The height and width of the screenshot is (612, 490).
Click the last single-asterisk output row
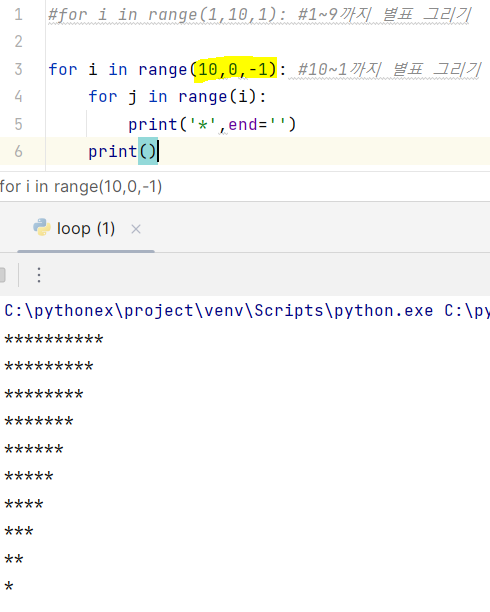click(9, 586)
